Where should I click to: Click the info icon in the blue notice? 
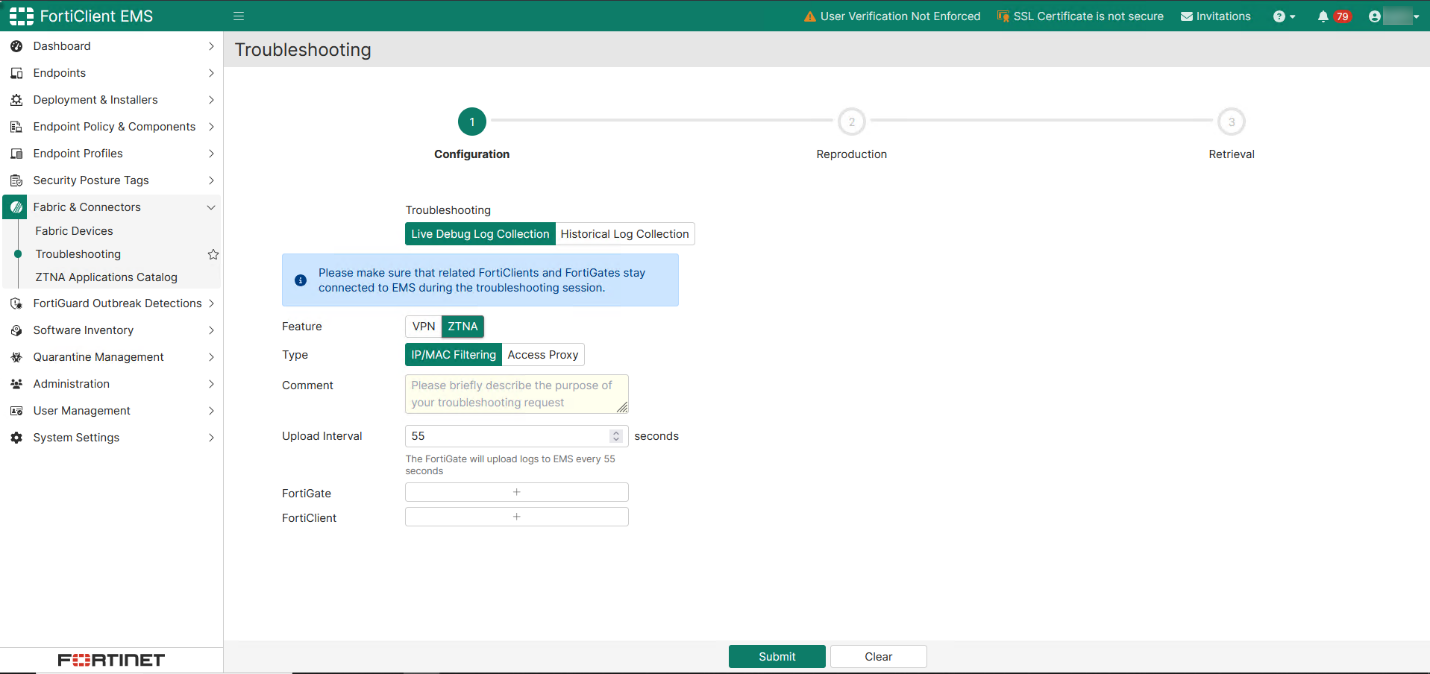click(300, 280)
